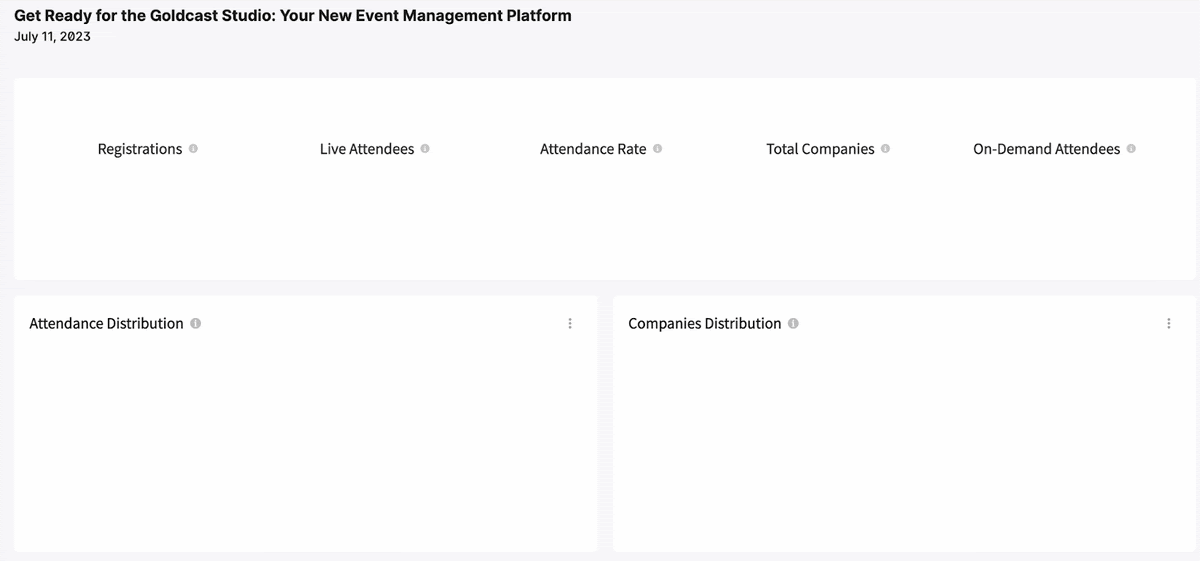Image resolution: width=1200 pixels, height=561 pixels.
Task: Click the Goldcast Studio event title heading
Action: [293, 16]
